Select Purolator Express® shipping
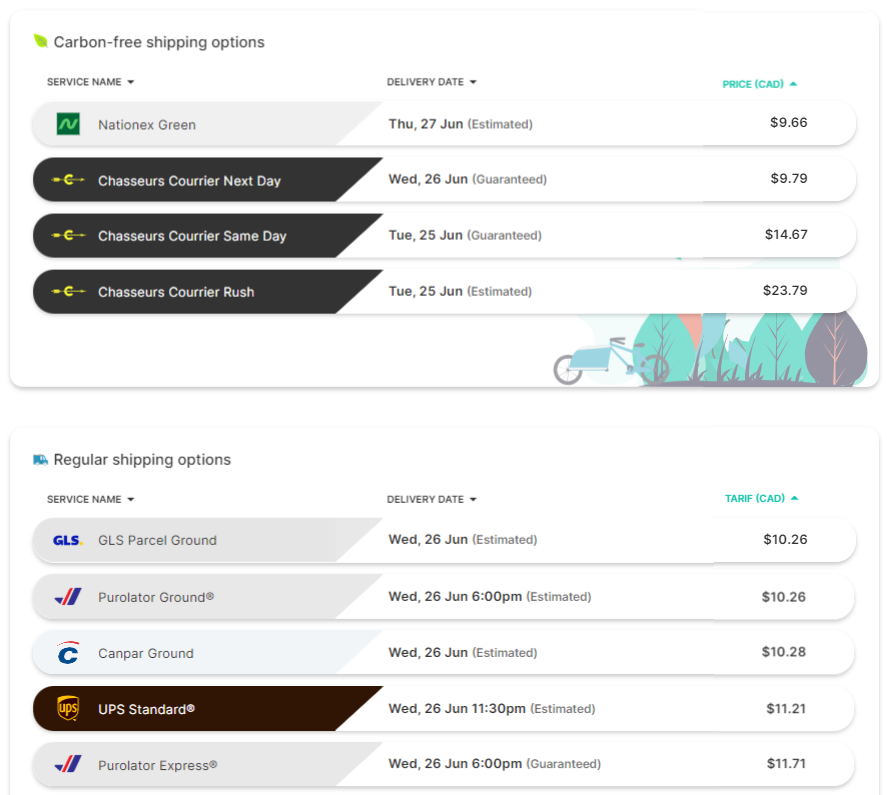 pyautogui.click(x=444, y=764)
